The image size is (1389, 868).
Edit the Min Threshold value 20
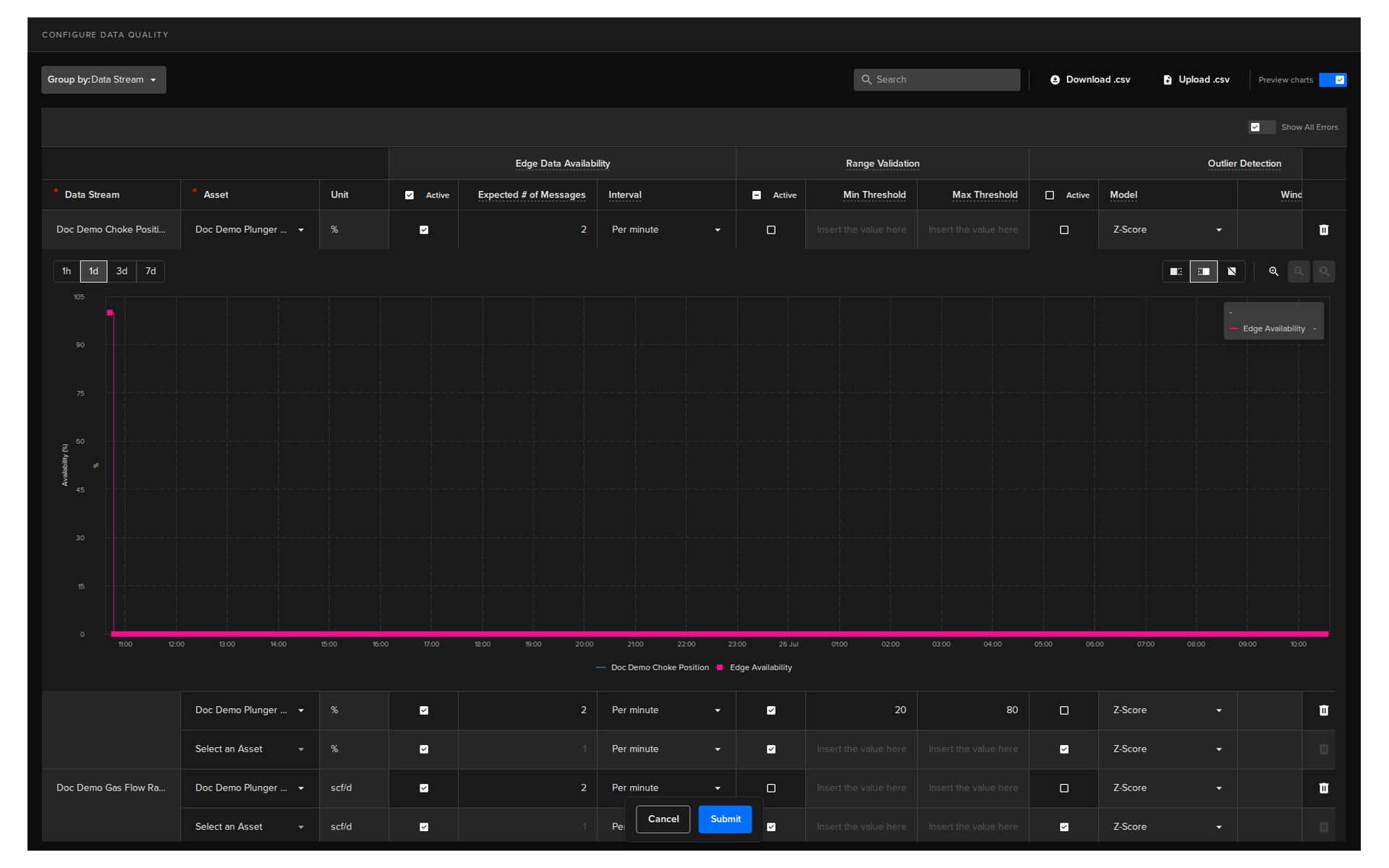click(x=861, y=710)
